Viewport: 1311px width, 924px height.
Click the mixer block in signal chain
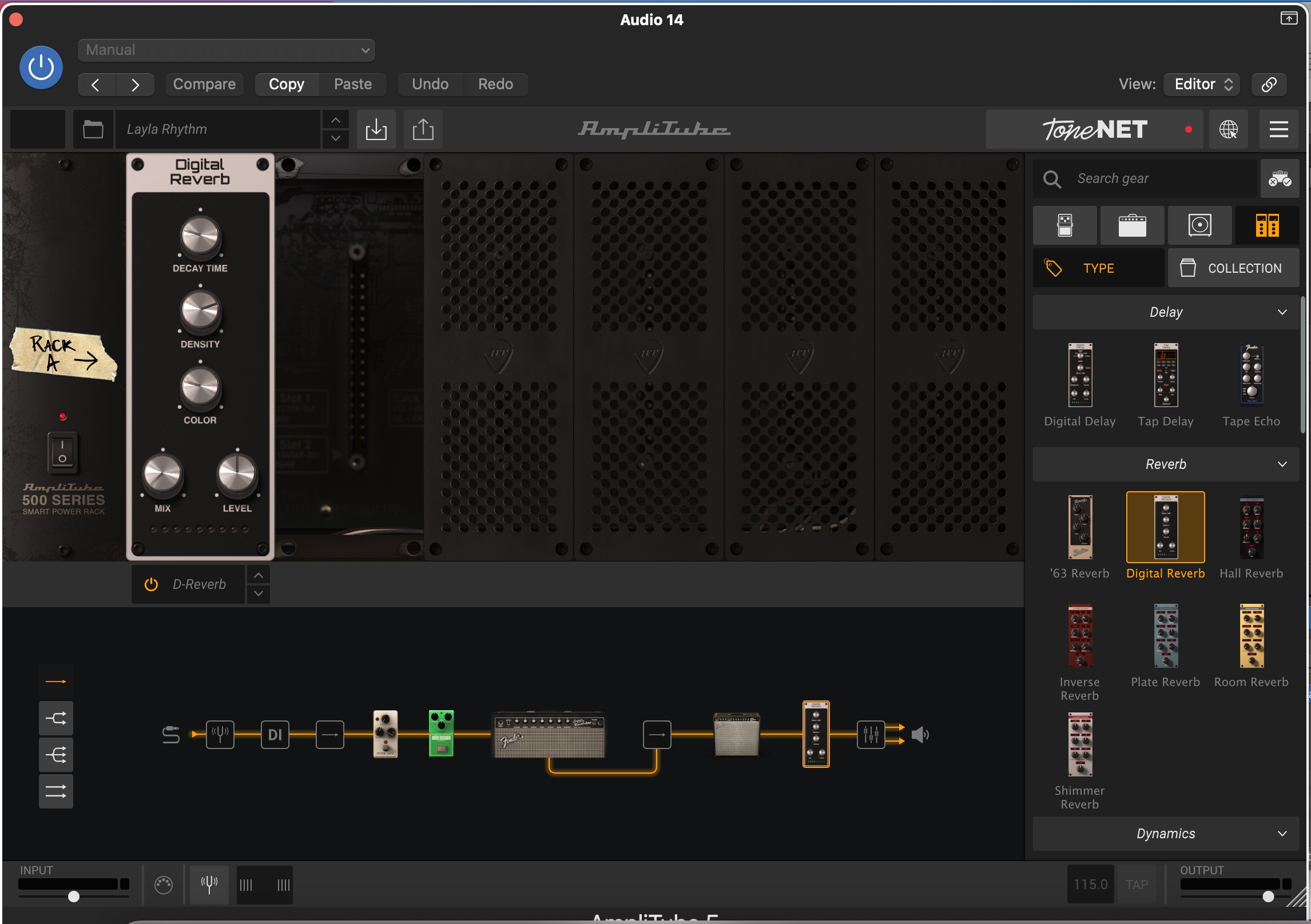(x=871, y=734)
